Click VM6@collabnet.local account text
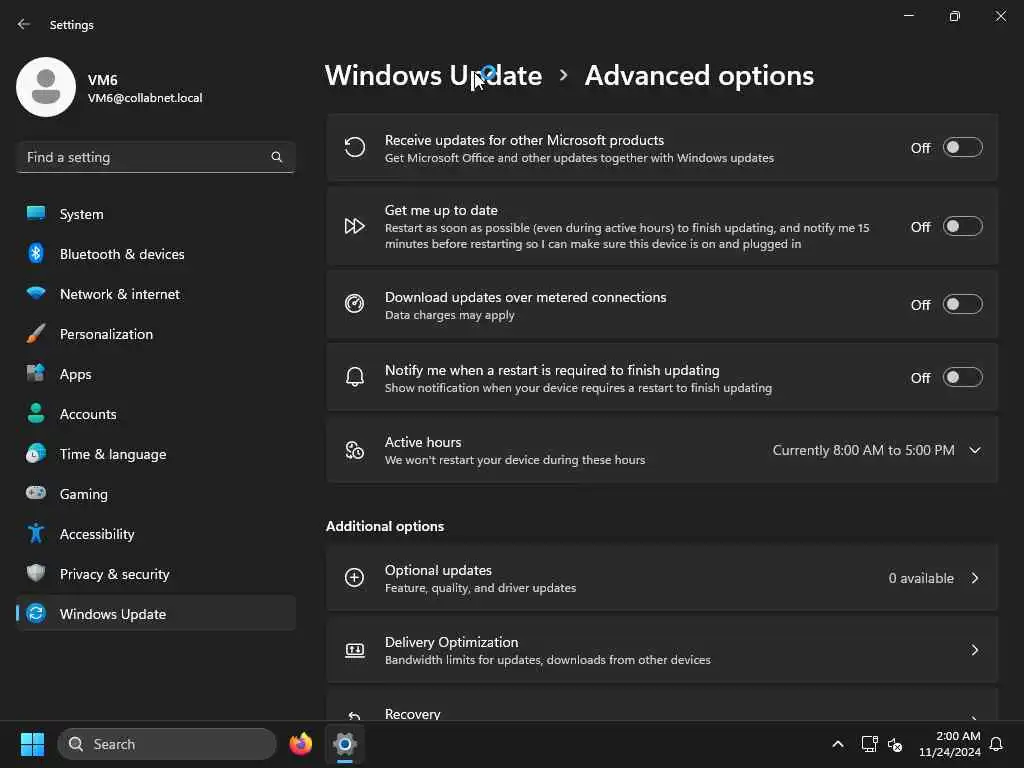Image resolution: width=1024 pixels, height=768 pixels. (x=145, y=98)
